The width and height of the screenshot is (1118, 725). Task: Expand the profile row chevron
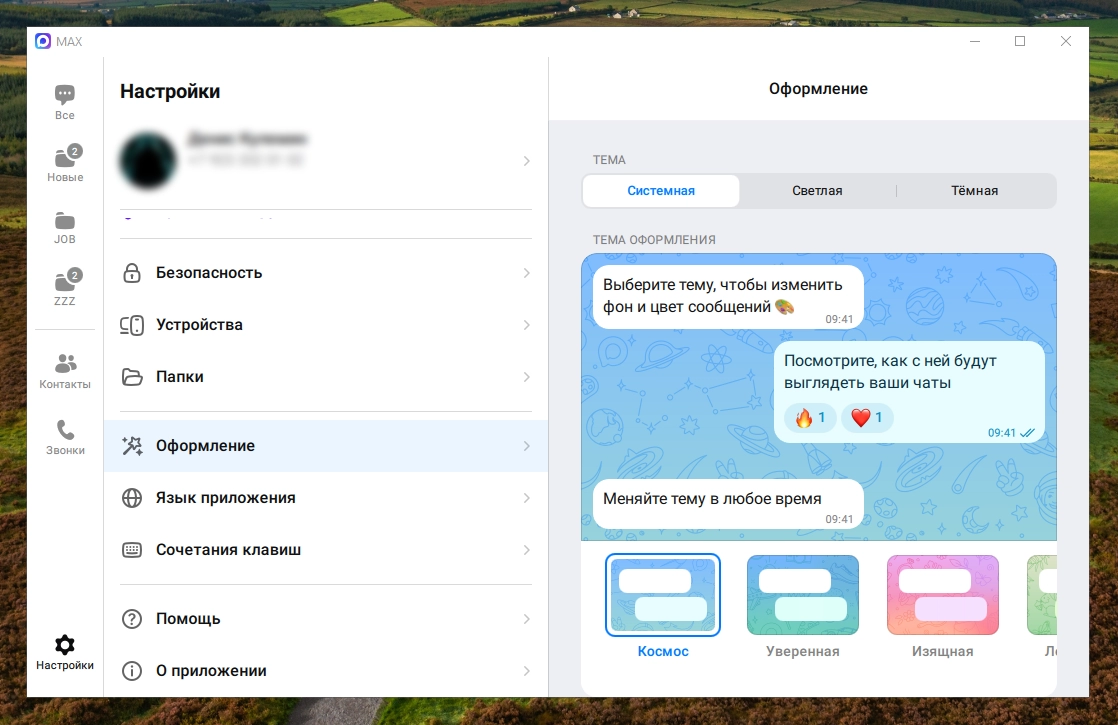(x=526, y=161)
